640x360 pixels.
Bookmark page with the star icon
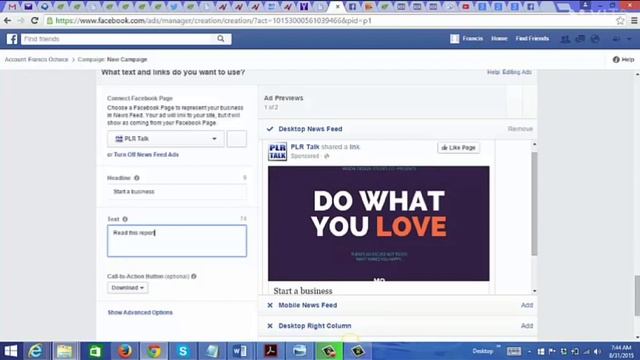pos(620,20)
